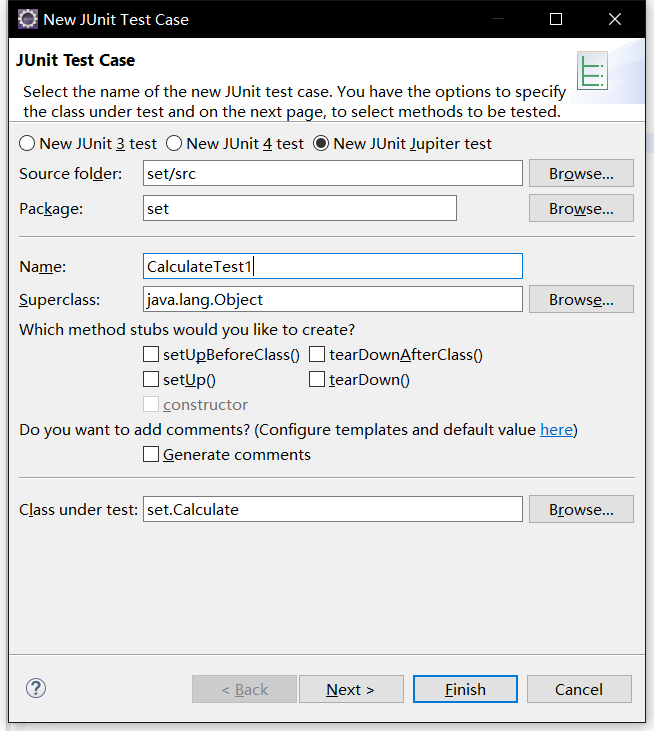Close the dialog with the X button
The width and height of the screenshot is (654, 731).
pos(615,19)
